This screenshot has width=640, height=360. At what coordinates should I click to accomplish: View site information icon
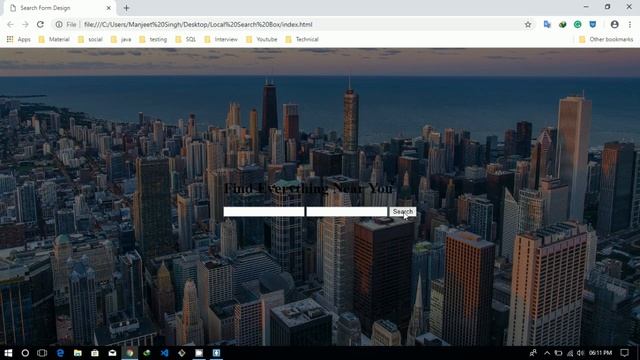click(x=59, y=24)
